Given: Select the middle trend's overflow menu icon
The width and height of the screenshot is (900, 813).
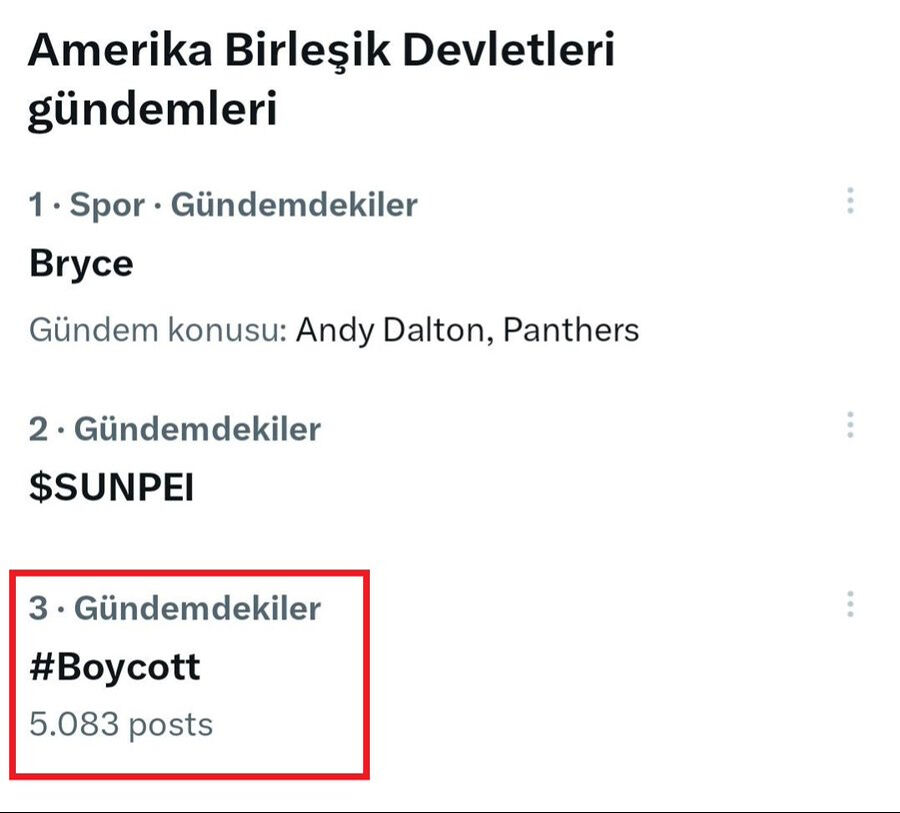Looking at the screenshot, I should [849, 426].
